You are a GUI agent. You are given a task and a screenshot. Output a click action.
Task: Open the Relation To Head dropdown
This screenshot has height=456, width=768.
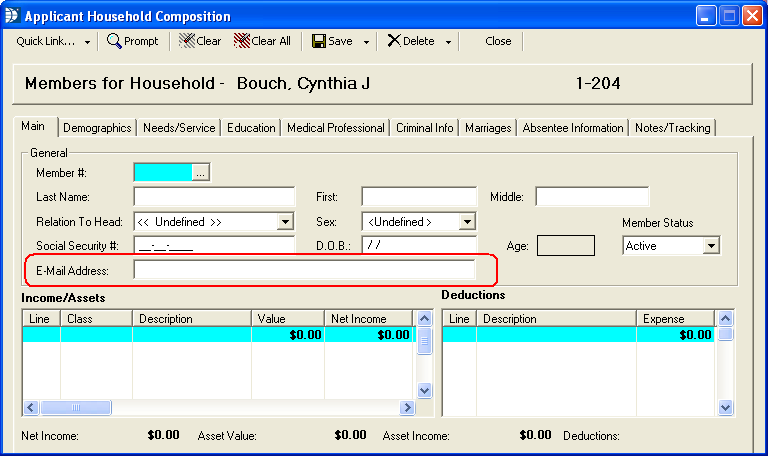(285, 221)
